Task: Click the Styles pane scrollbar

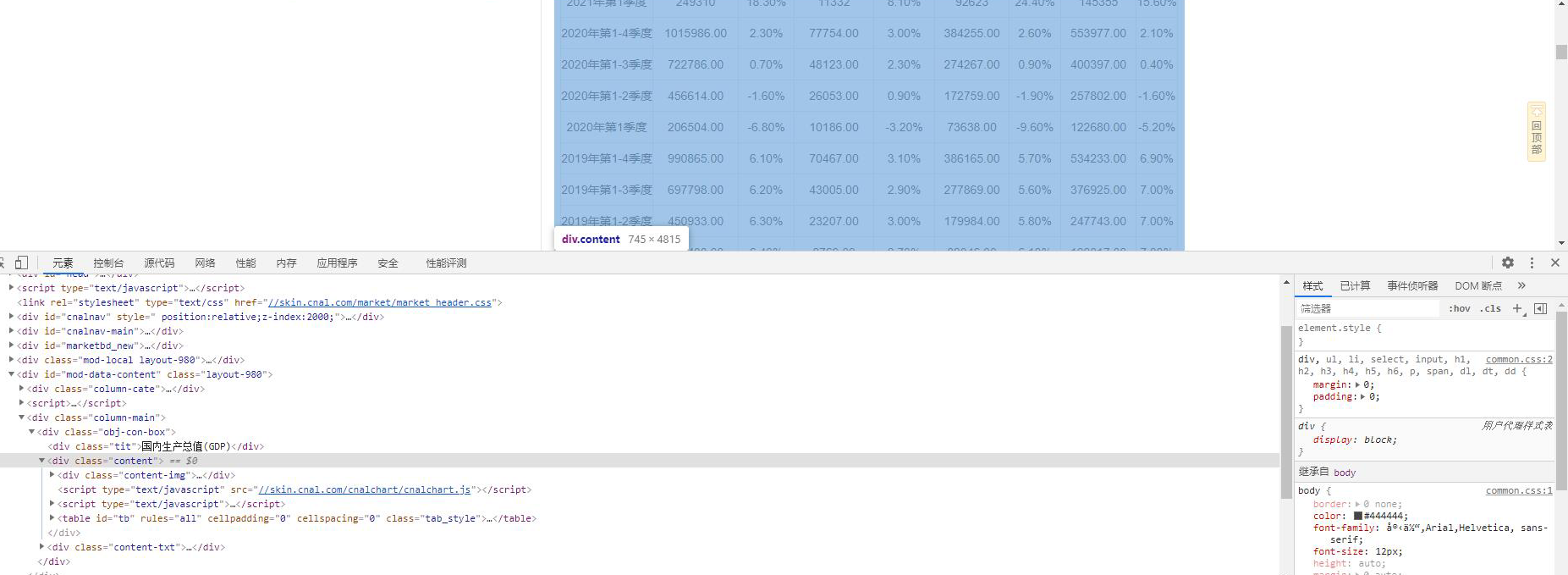Action: pyautogui.click(x=1561, y=401)
